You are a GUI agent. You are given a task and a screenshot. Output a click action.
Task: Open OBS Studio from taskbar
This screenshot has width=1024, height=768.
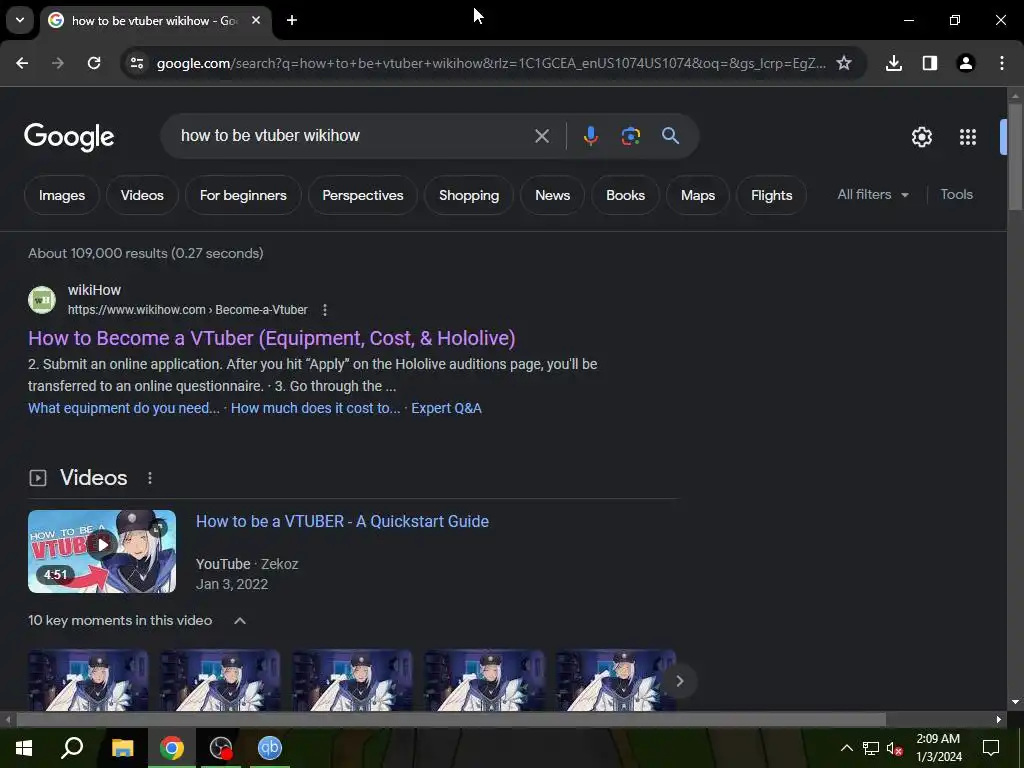pyautogui.click(x=221, y=748)
